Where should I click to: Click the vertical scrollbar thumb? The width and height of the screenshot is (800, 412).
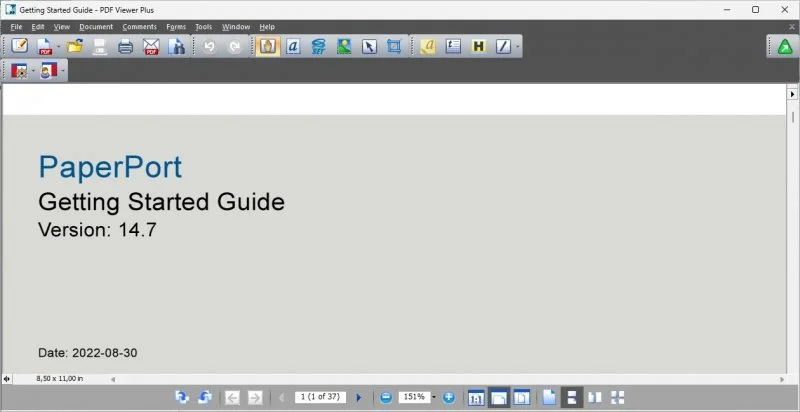[x=793, y=117]
